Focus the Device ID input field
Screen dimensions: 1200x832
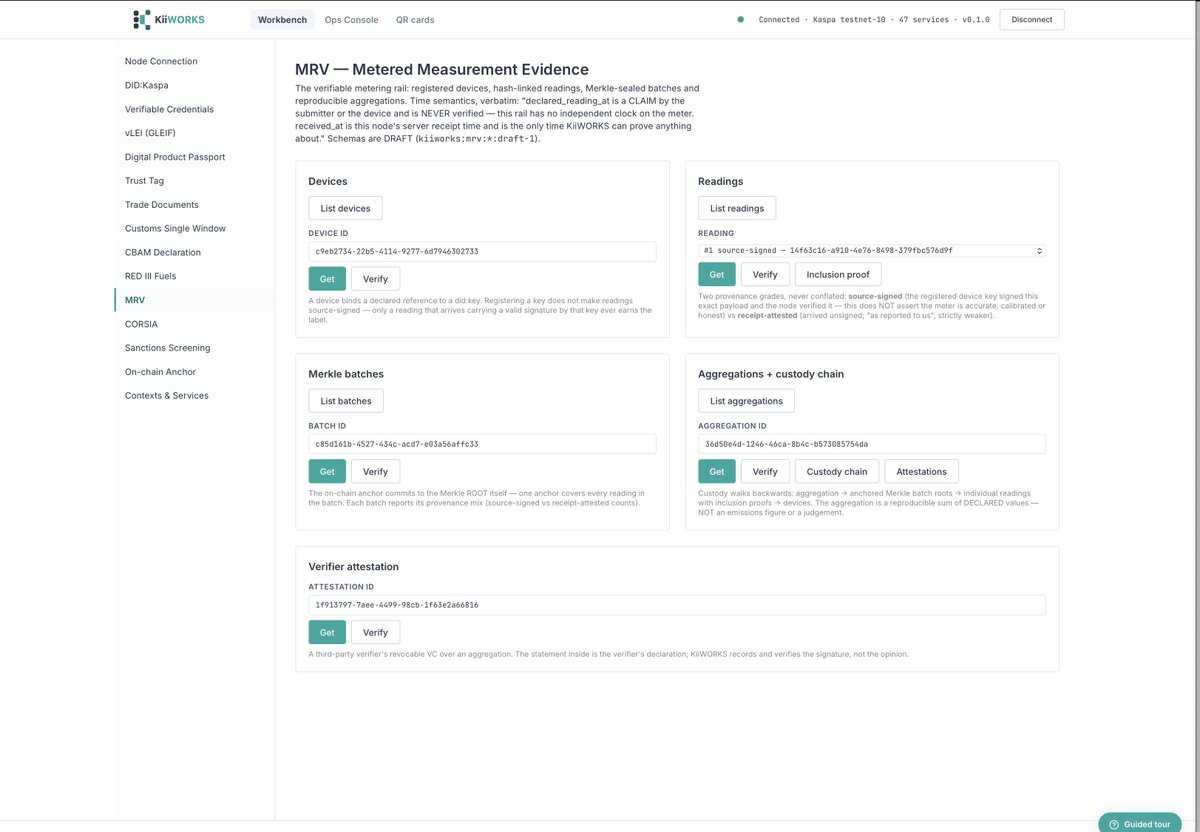482,251
